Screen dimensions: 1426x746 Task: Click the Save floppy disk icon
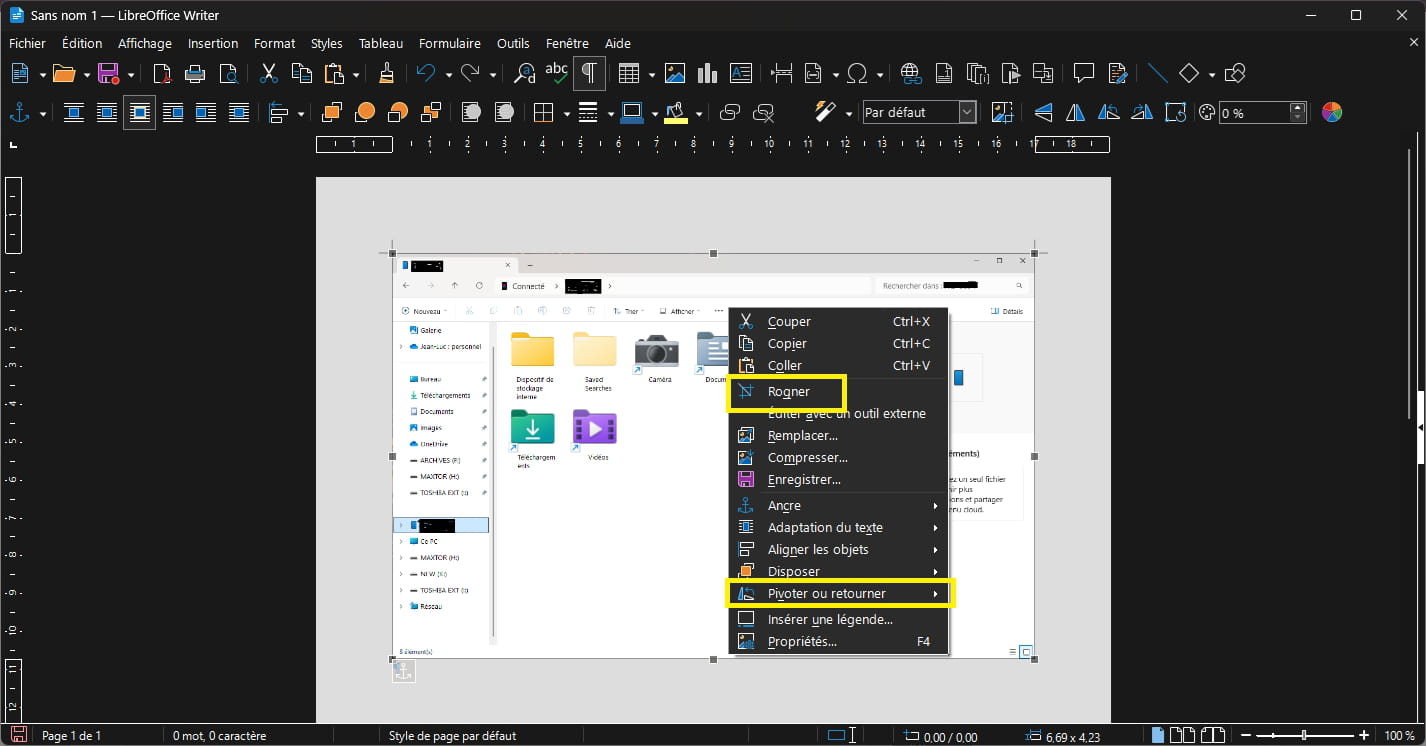[x=108, y=73]
